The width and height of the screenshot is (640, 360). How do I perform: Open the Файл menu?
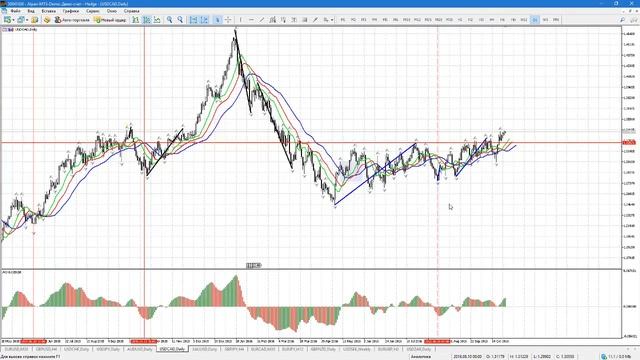(16, 11)
